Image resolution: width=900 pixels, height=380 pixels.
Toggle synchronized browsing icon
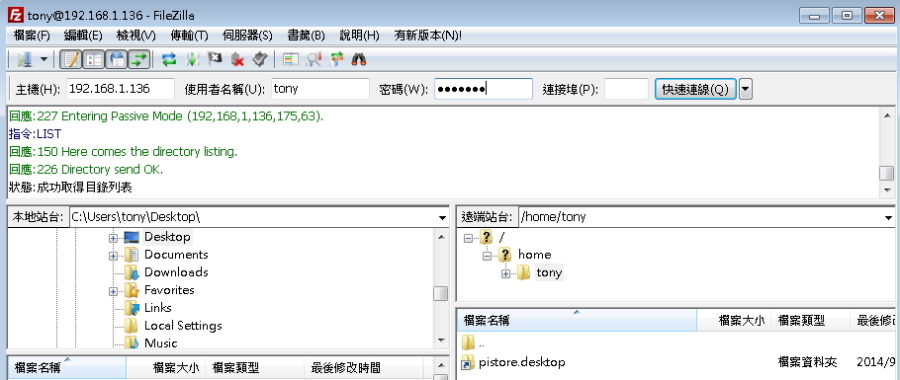click(336, 59)
